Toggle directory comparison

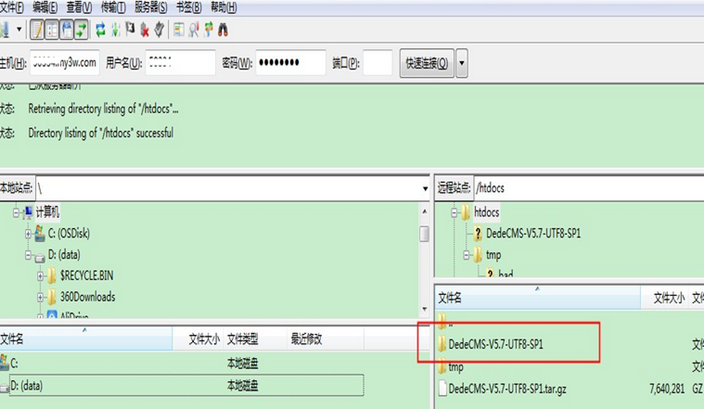(194, 30)
